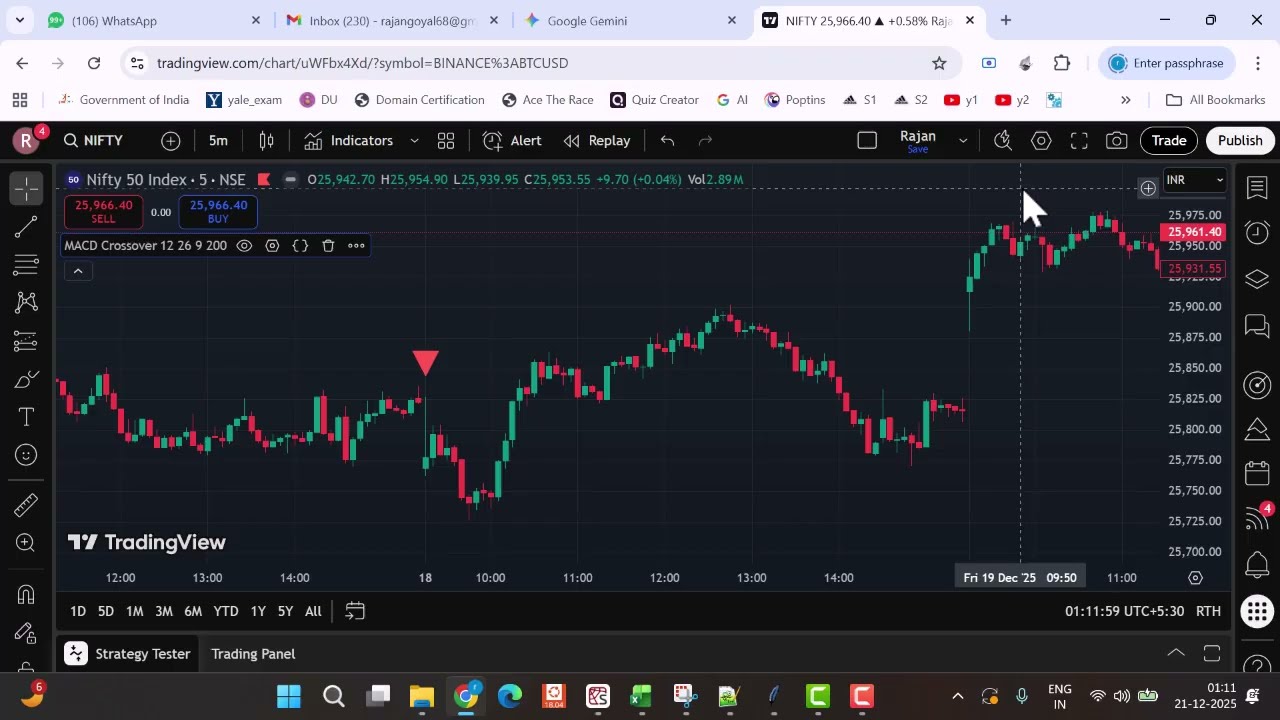Select the 1M date range

pyautogui.click(x=134, y=611)
